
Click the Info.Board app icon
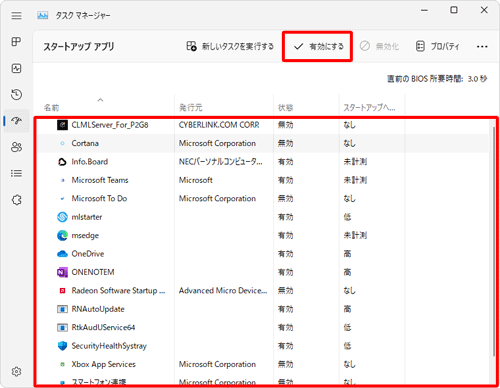[x=62, y=162]
